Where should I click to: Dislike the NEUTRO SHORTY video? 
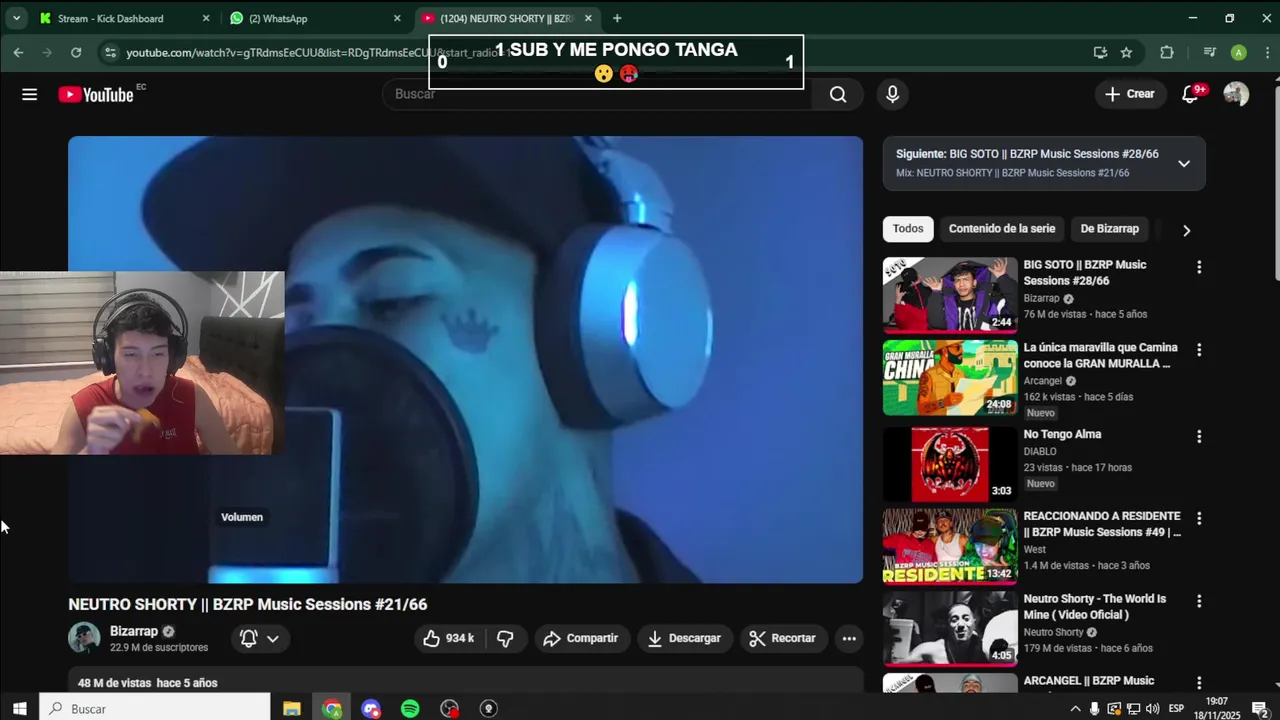(x=506, y=638)
